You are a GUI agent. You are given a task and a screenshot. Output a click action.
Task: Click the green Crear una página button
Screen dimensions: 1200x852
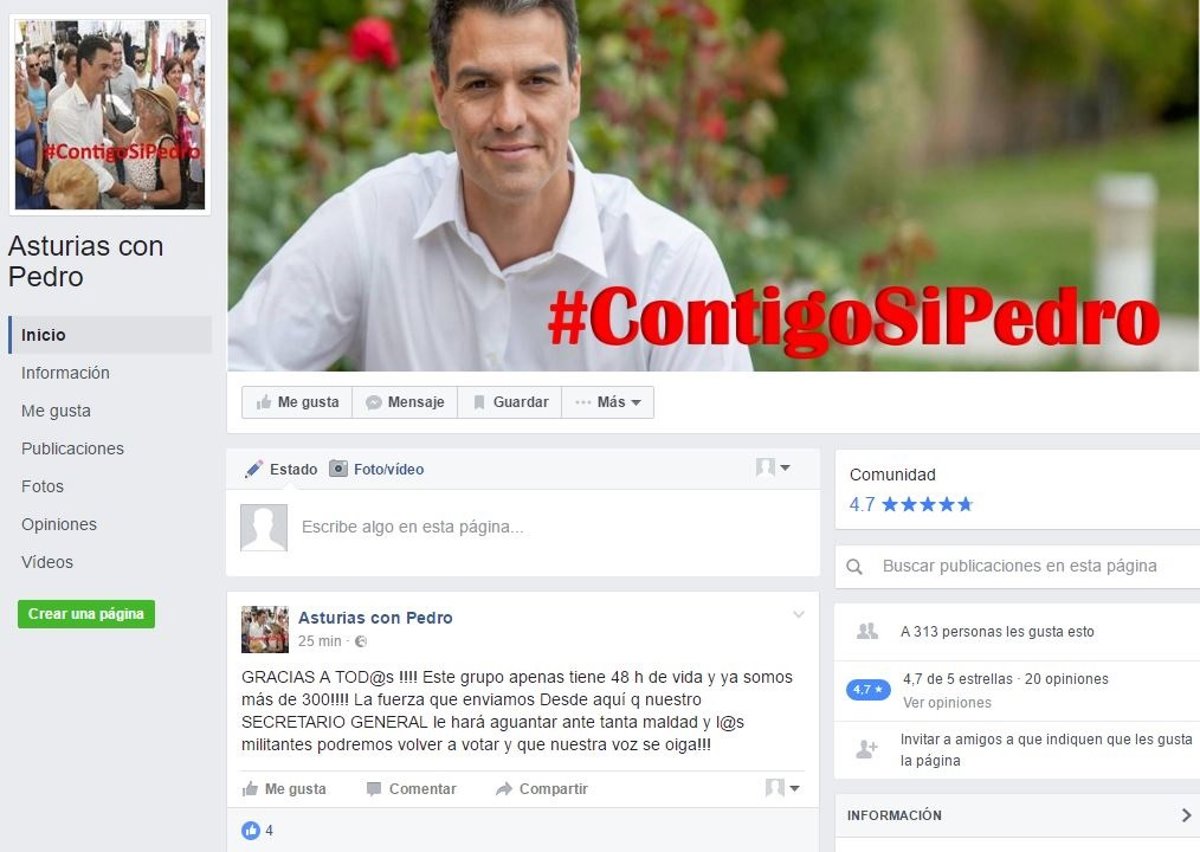(86, 614)
